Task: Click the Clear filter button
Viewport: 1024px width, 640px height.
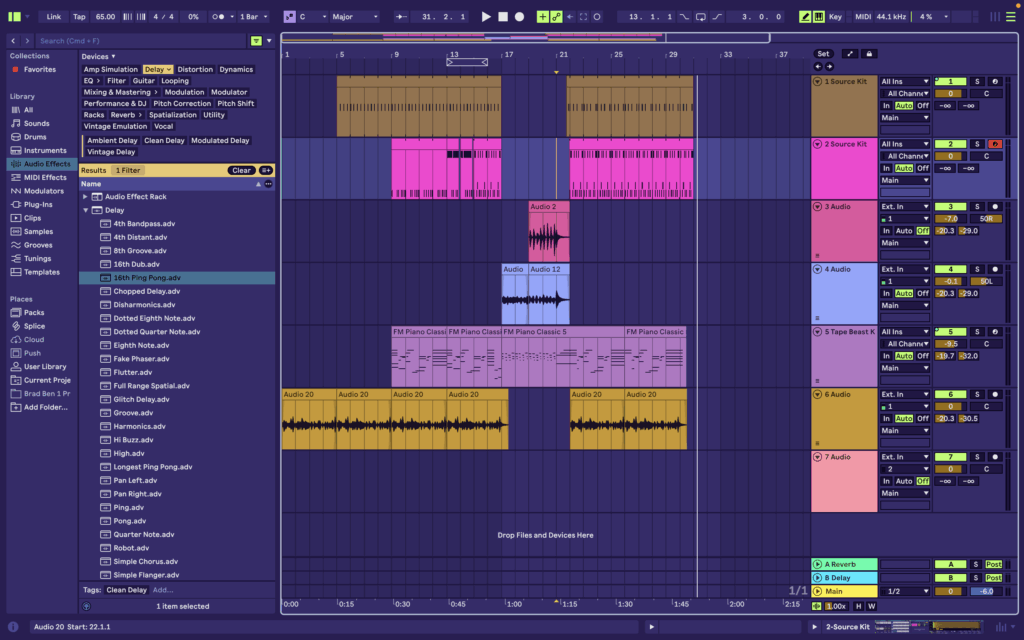Action: [241, 170]
